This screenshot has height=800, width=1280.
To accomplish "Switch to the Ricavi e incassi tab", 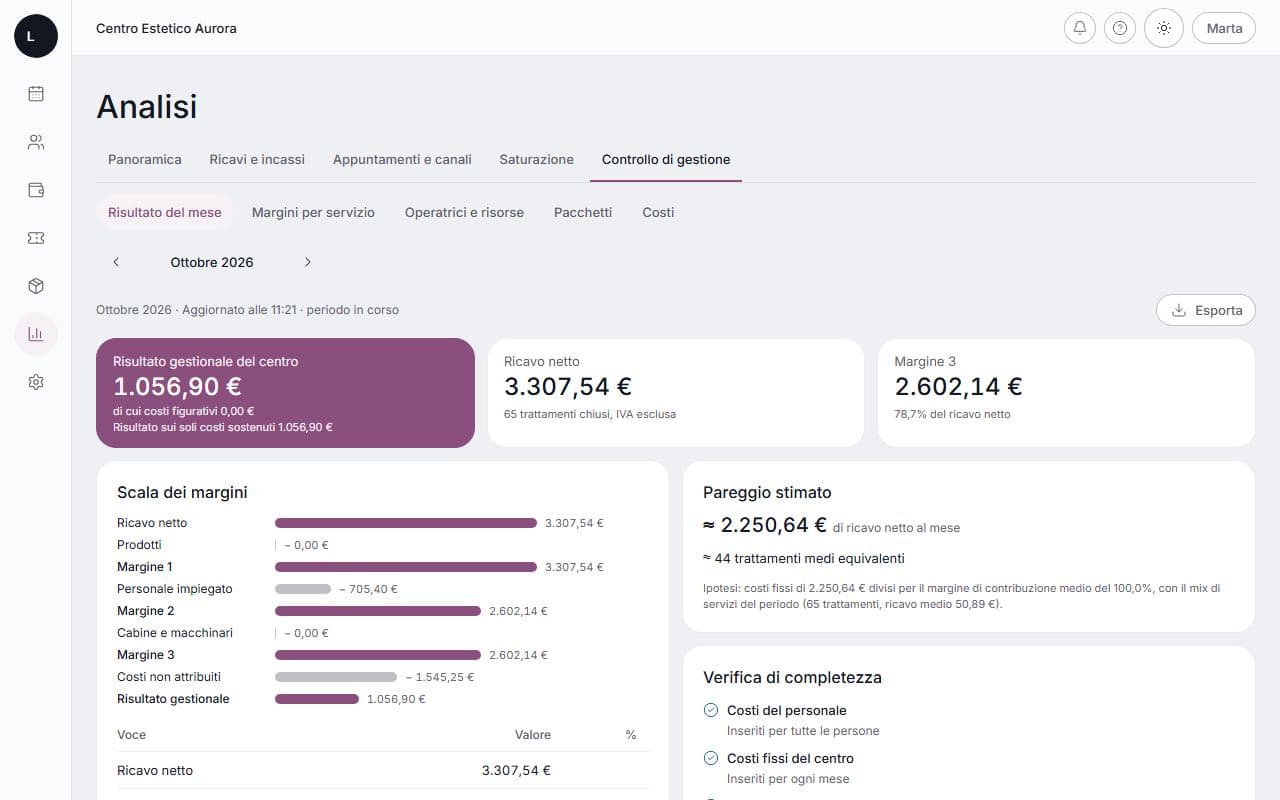I will coord(257,159).
